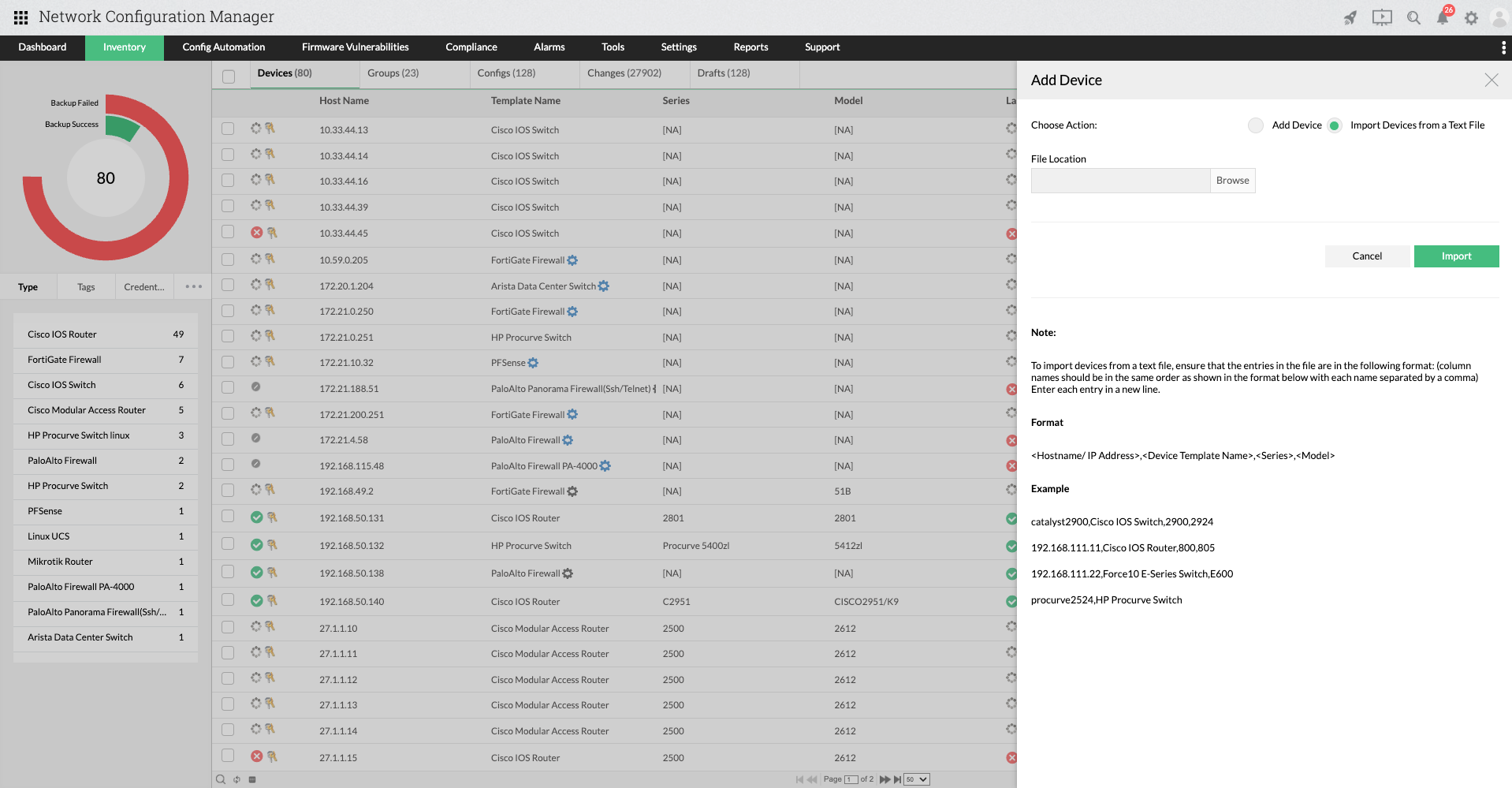Screen dimensions: 1512x788
Task: Open the Credentials tab in the sidebar
Action: [144, 287]
